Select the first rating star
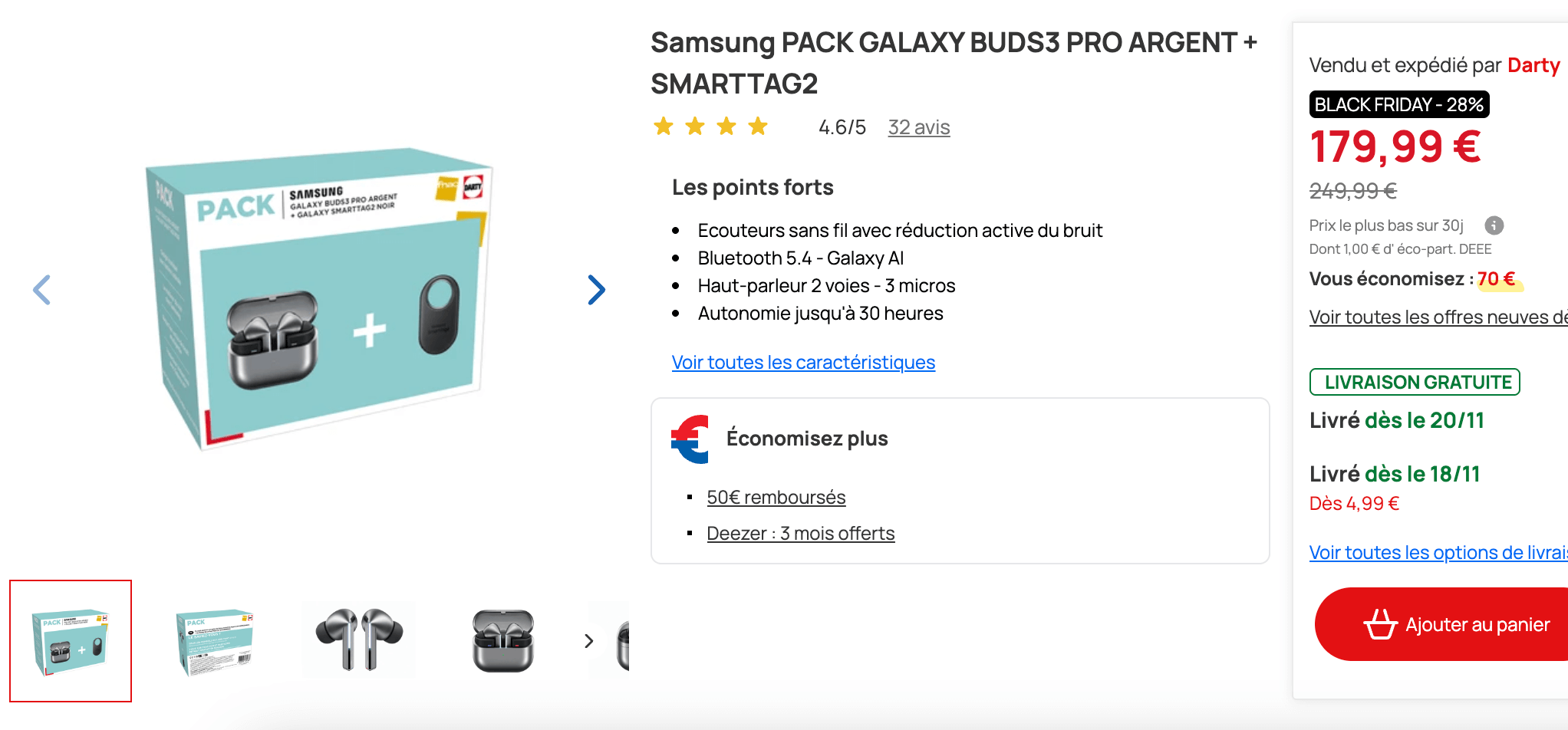 663,126
